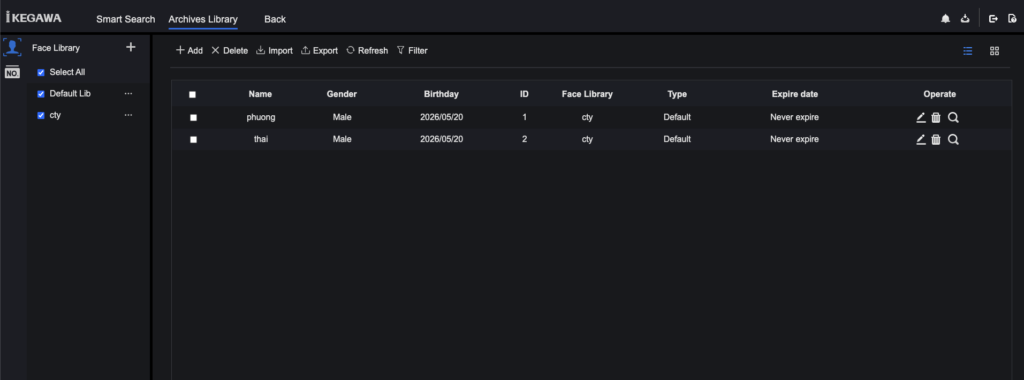Switch to list view layout
Image resolution: width=1024 pixels, height=380 pixels.
[968, 51]
